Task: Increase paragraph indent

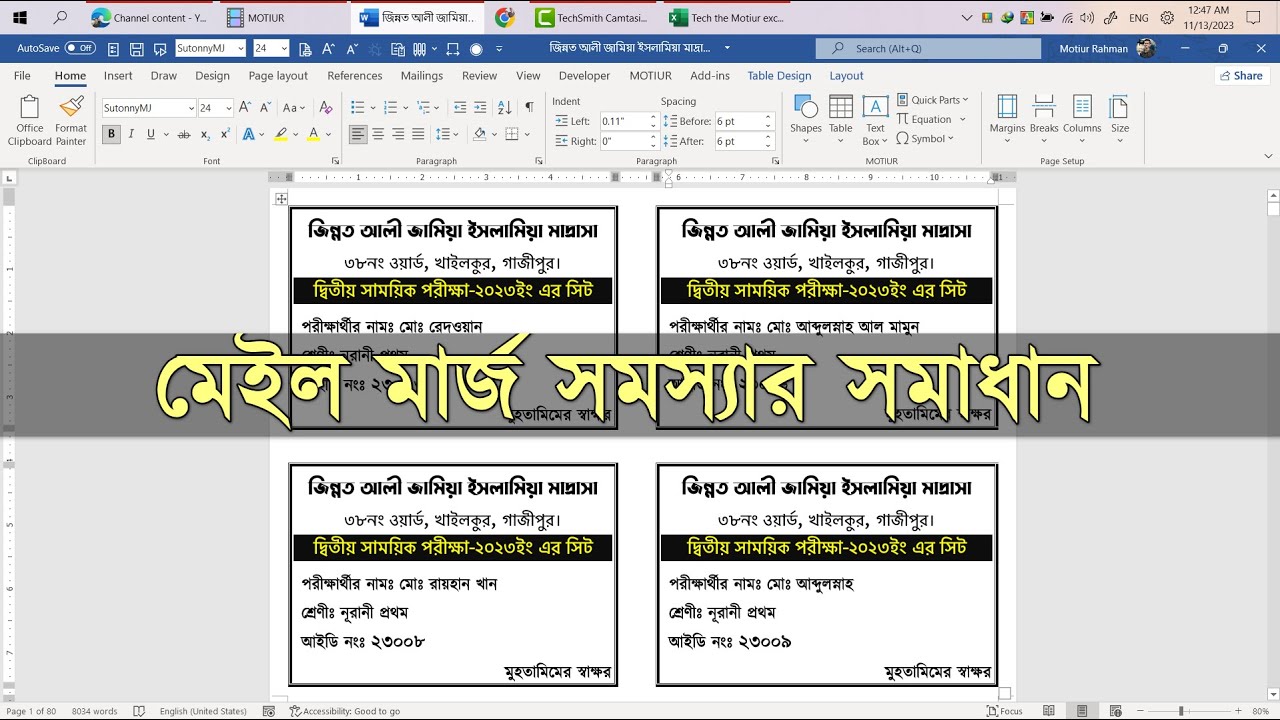Action: tap(481, 107)
